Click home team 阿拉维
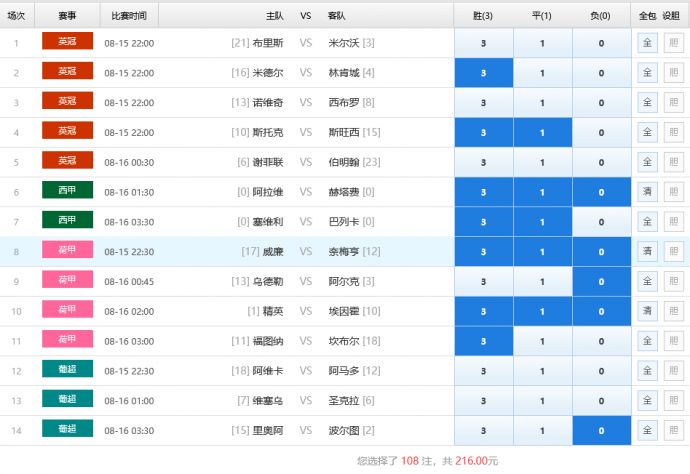The height and width of the screenshot is (474, 690). tap(268, 192)
